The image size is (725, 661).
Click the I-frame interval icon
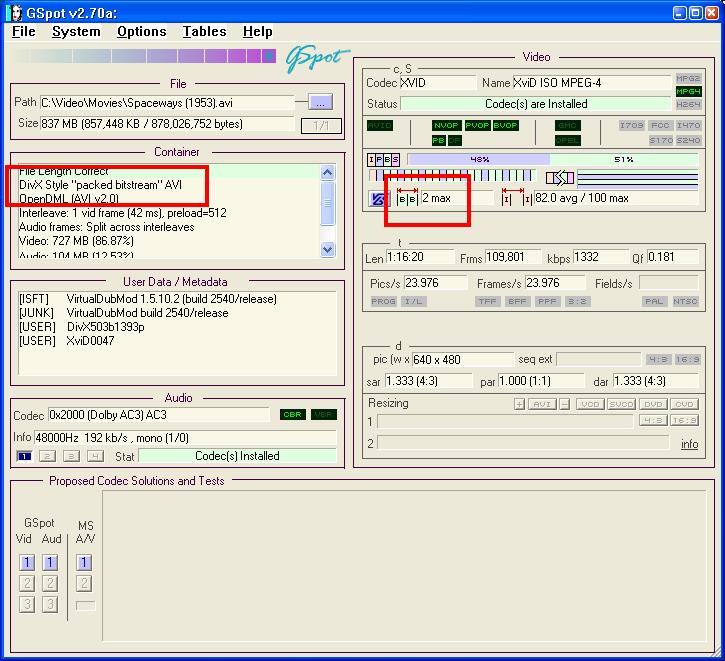click(x=516, y=197)
